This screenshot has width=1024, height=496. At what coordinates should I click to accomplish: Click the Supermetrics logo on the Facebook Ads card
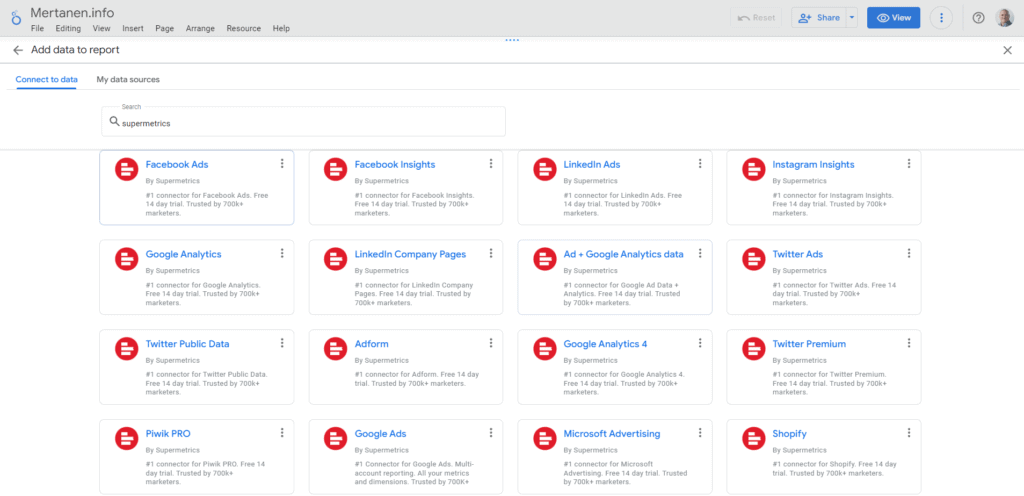click(x=126, y=169)
